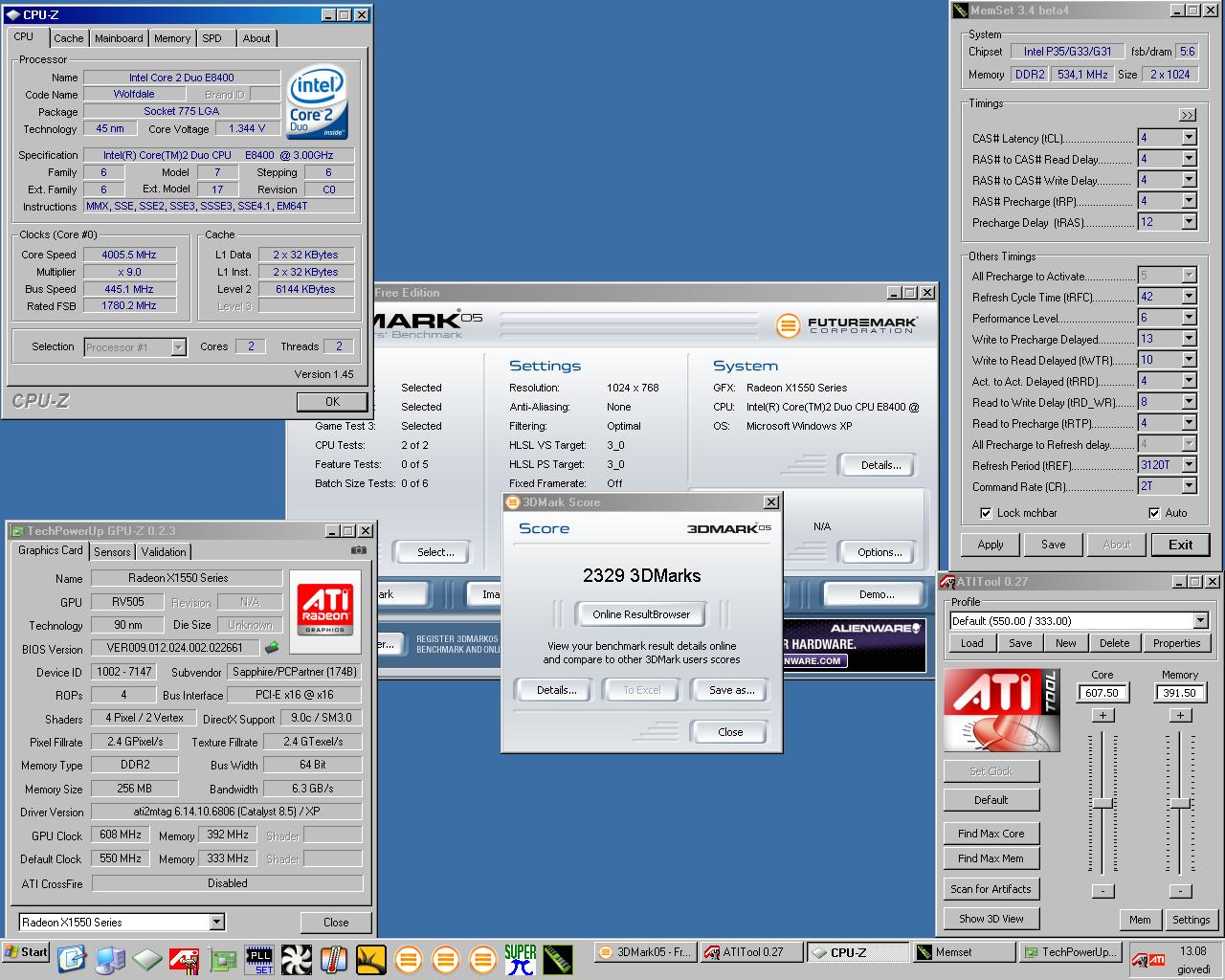Screen dimensions: 1225x980
Task: Launch CPU-Z from the quick launch chip icon
Action: [147, 958]
